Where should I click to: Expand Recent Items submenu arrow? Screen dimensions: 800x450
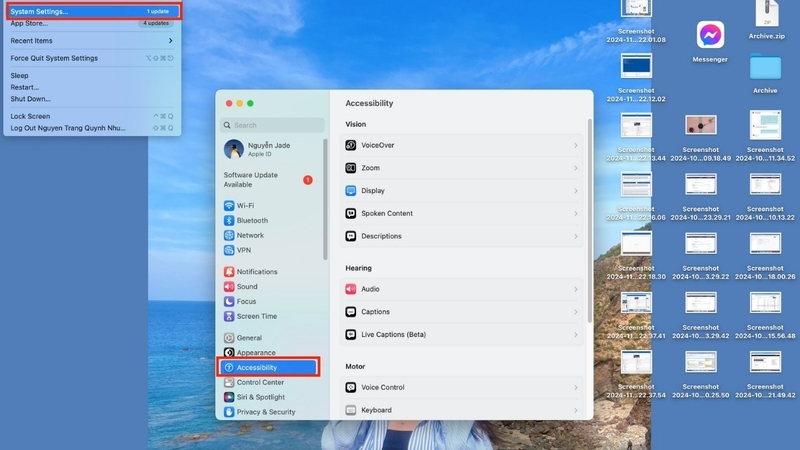(x=170, y=41)
